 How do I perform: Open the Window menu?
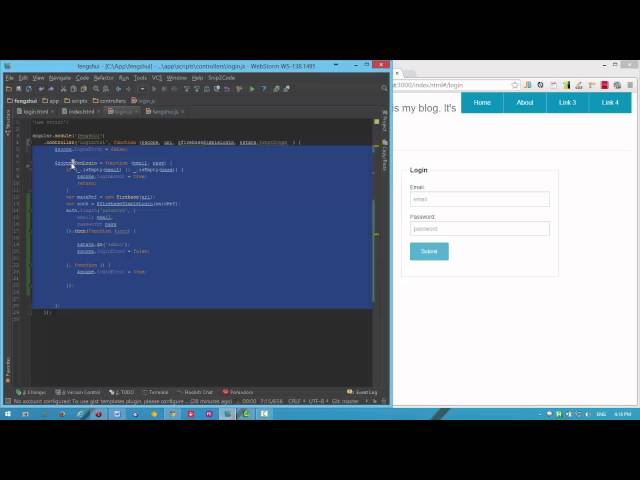pyautogui.click(x=176, y=78)
